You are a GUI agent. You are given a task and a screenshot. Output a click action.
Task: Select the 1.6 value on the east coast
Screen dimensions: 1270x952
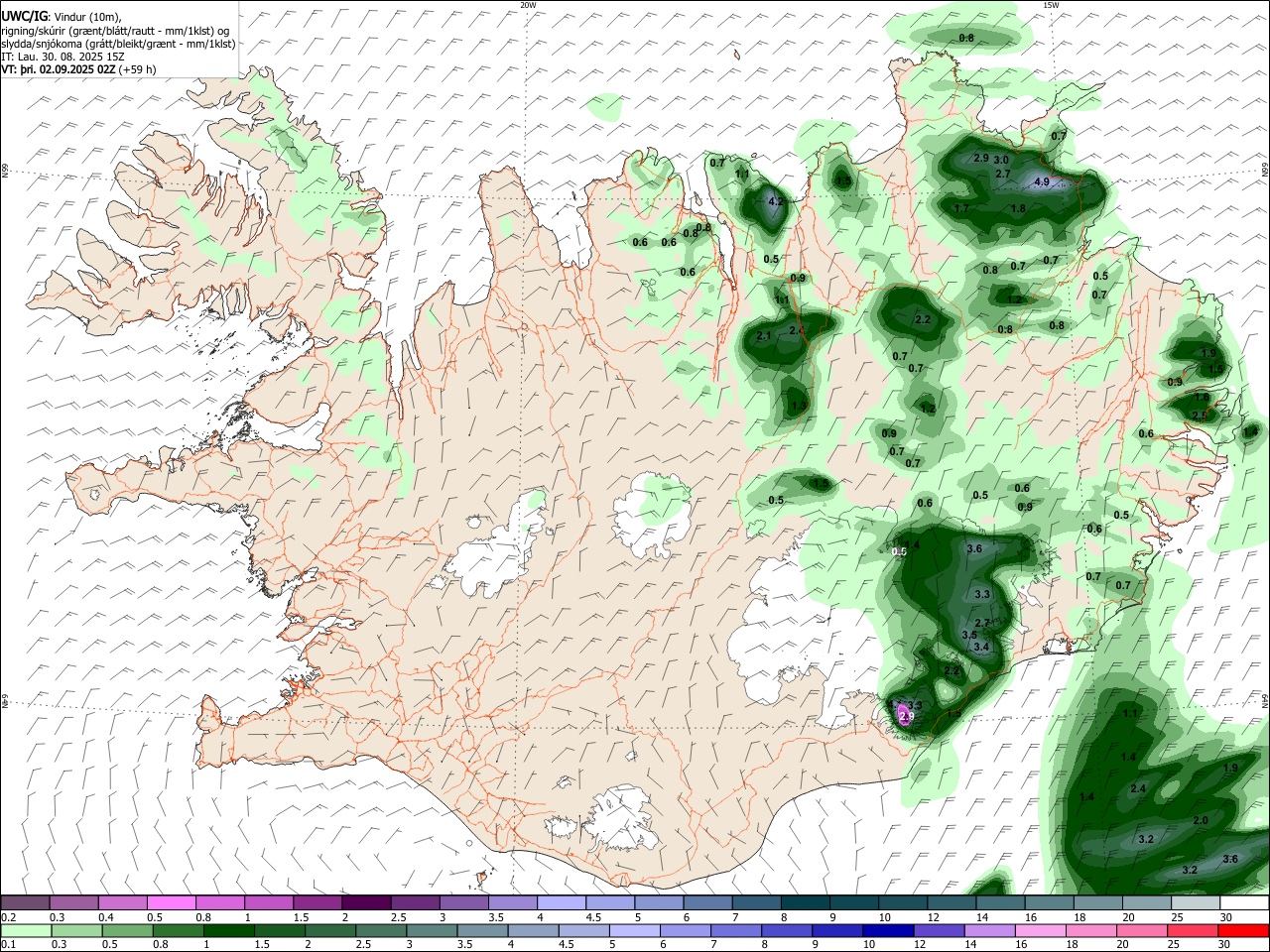click(x=1202, y=398)
